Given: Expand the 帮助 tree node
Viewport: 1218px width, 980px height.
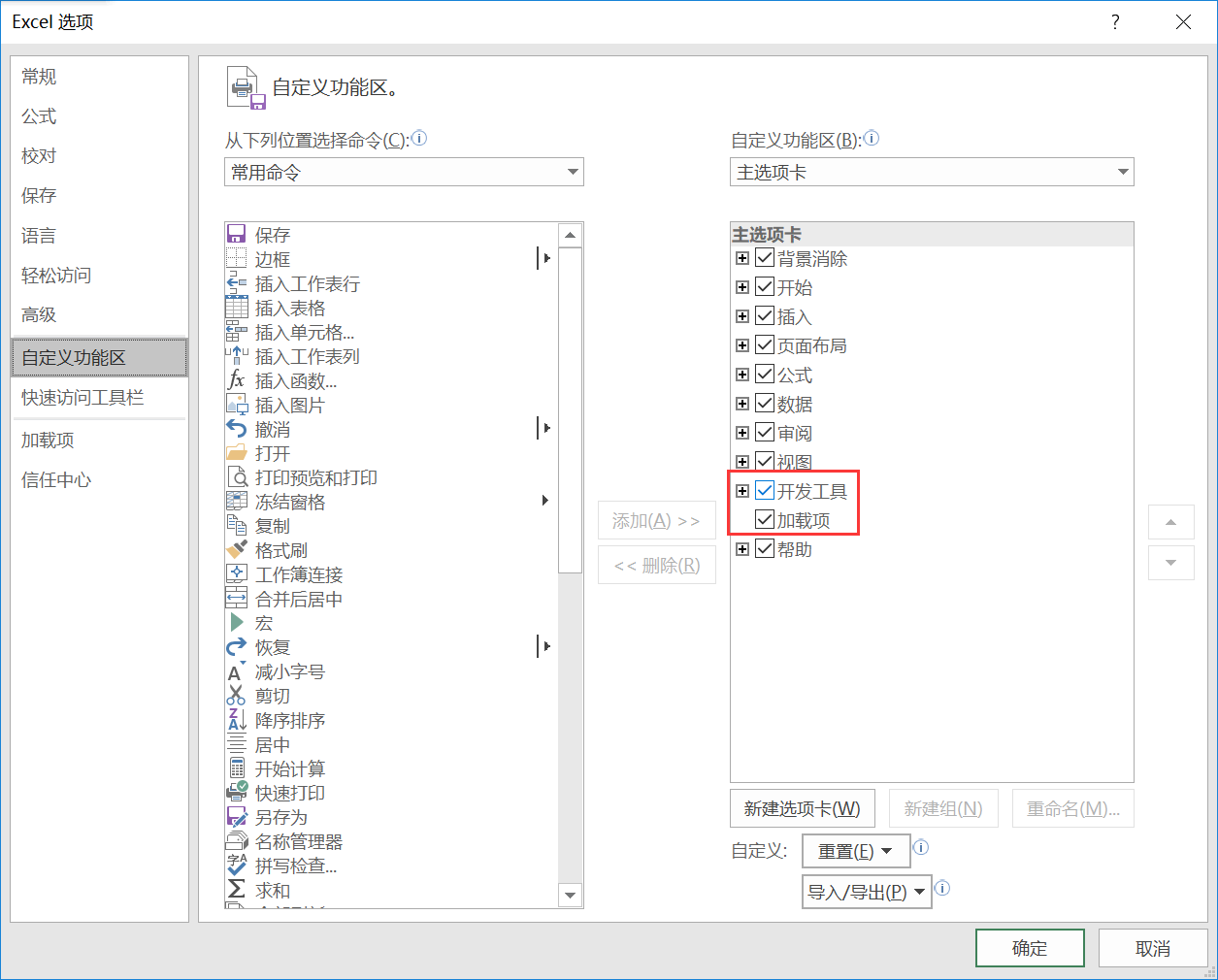Looking at the screenshot, I should click(x=742, y=549).
